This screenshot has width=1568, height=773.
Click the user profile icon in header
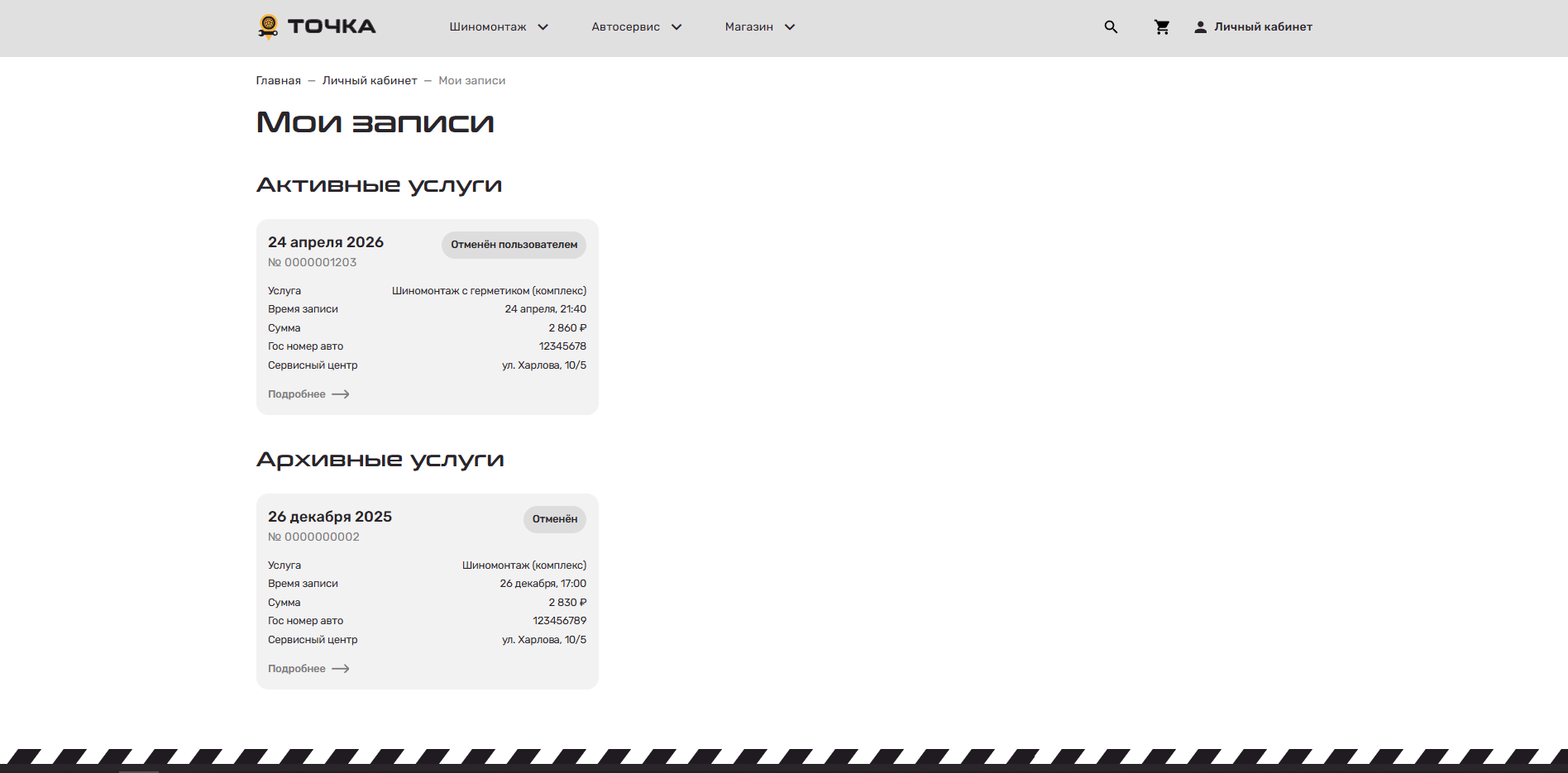pyautogui.click(x=1200, y=27)
